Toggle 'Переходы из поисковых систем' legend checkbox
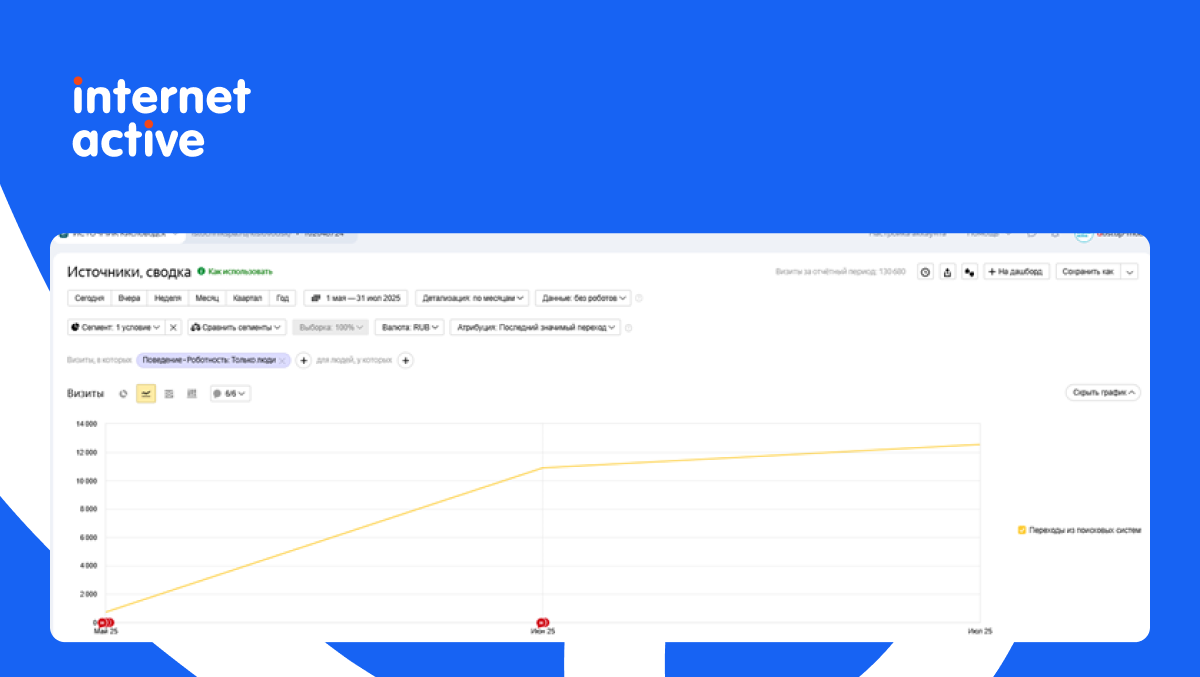Viewport: 1200px width, 677px height. [x=1022, y=530]
